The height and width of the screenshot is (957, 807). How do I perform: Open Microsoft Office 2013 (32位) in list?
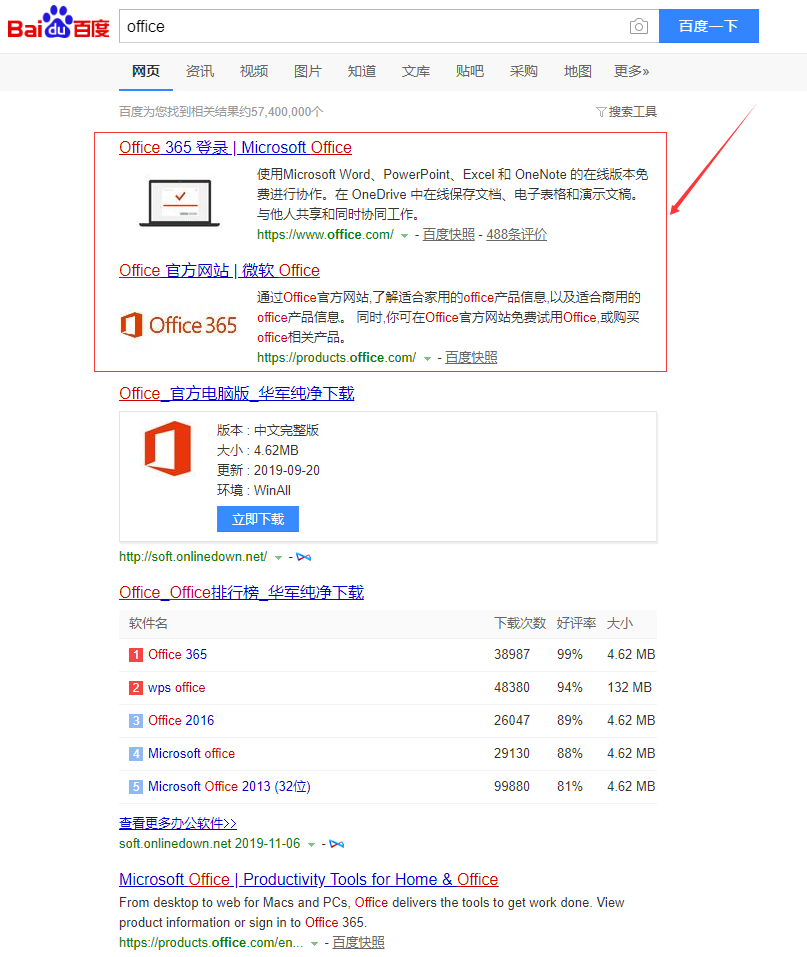click(229, 786)
